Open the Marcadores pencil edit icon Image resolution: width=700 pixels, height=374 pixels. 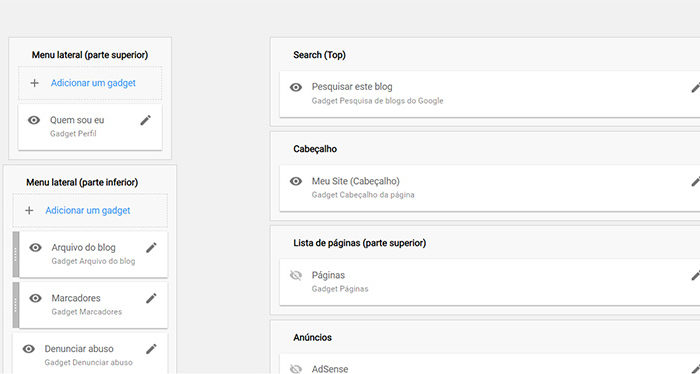151,298
